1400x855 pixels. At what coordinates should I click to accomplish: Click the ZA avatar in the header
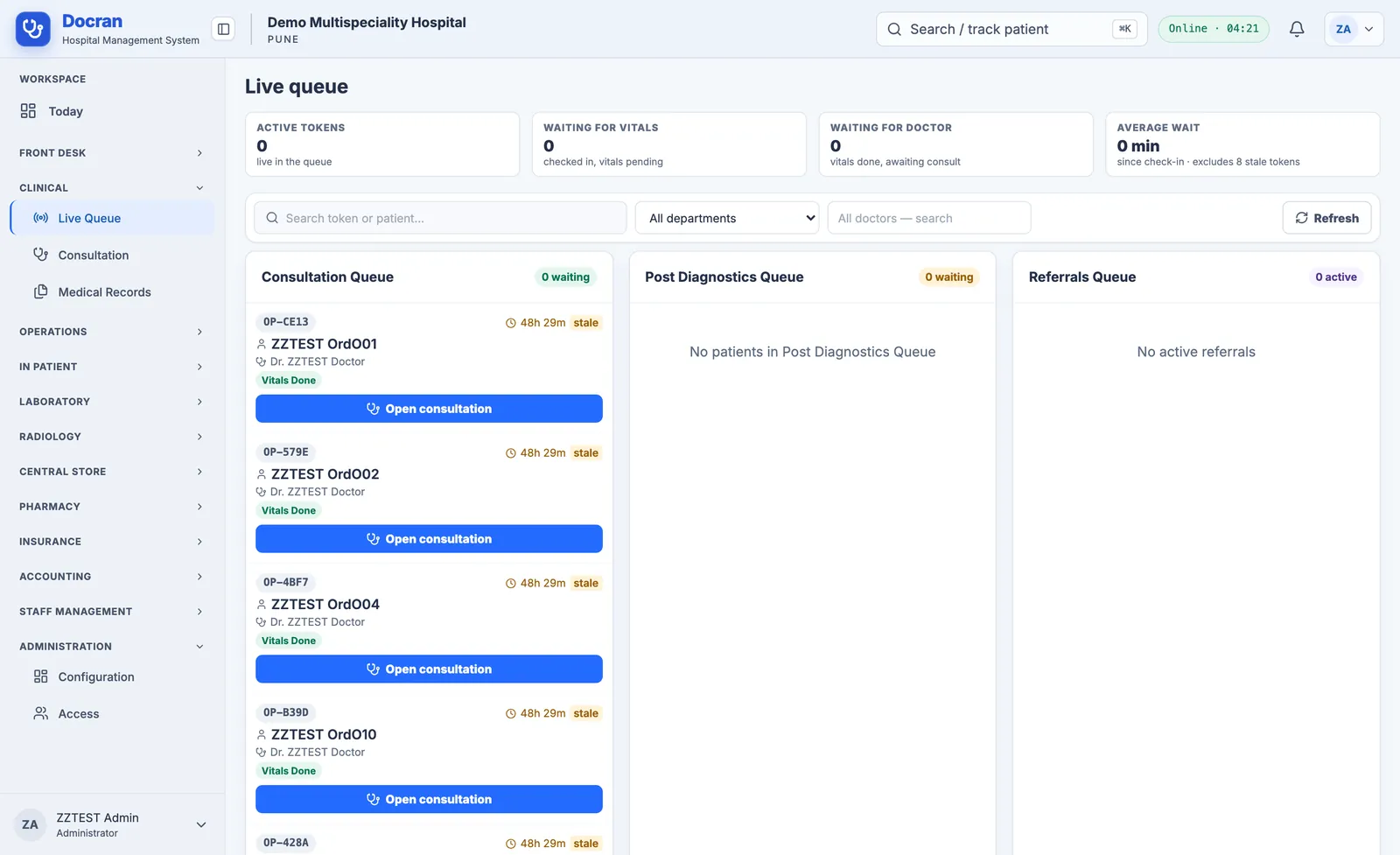(x=1343, y=29)
